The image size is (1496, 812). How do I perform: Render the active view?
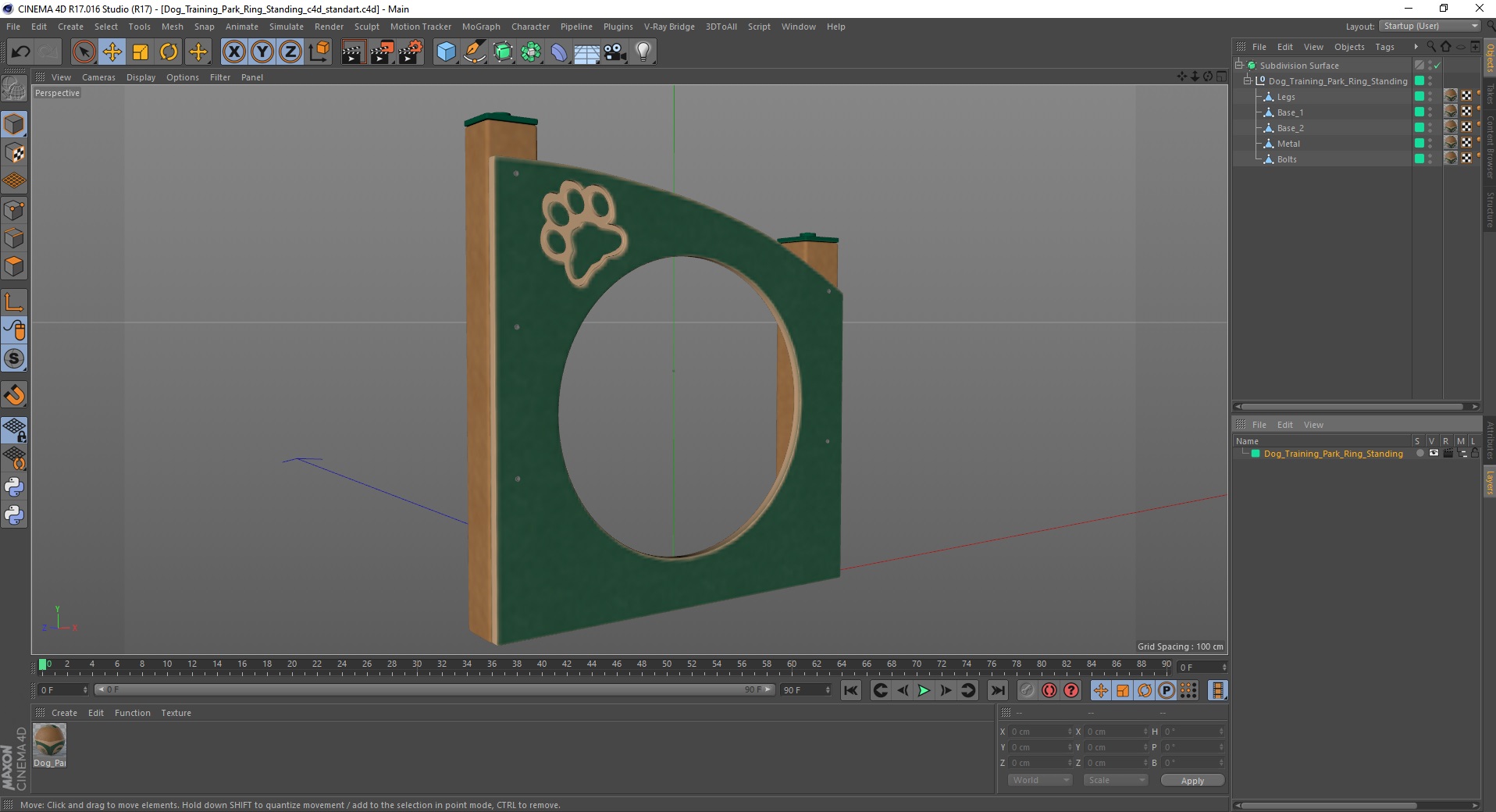coord(353,52)
